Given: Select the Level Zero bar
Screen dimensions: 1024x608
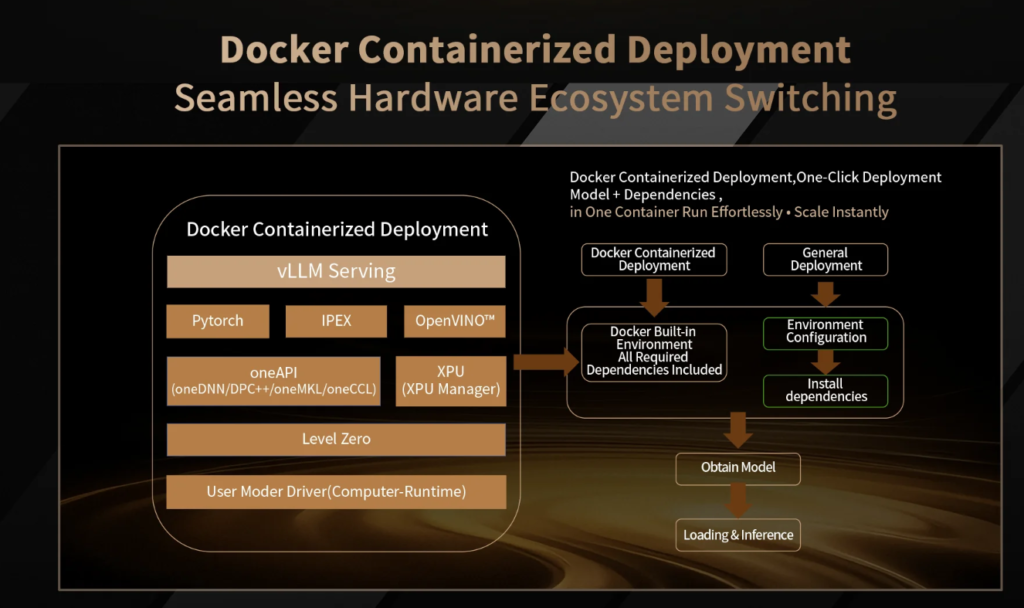Looking at the screenshot, I should tap(336, 439).
